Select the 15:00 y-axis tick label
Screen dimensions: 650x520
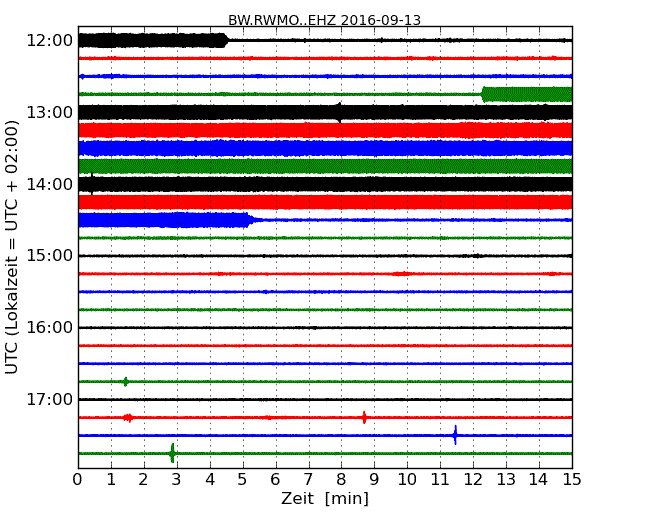[50, 255]
